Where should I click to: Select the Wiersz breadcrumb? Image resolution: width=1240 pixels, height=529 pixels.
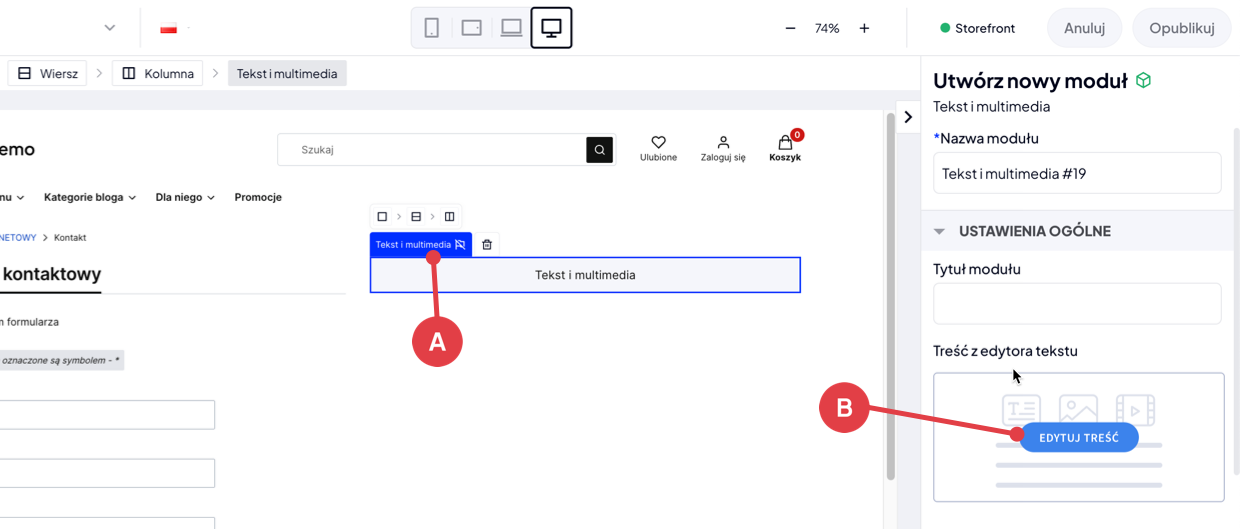[48, 73]
